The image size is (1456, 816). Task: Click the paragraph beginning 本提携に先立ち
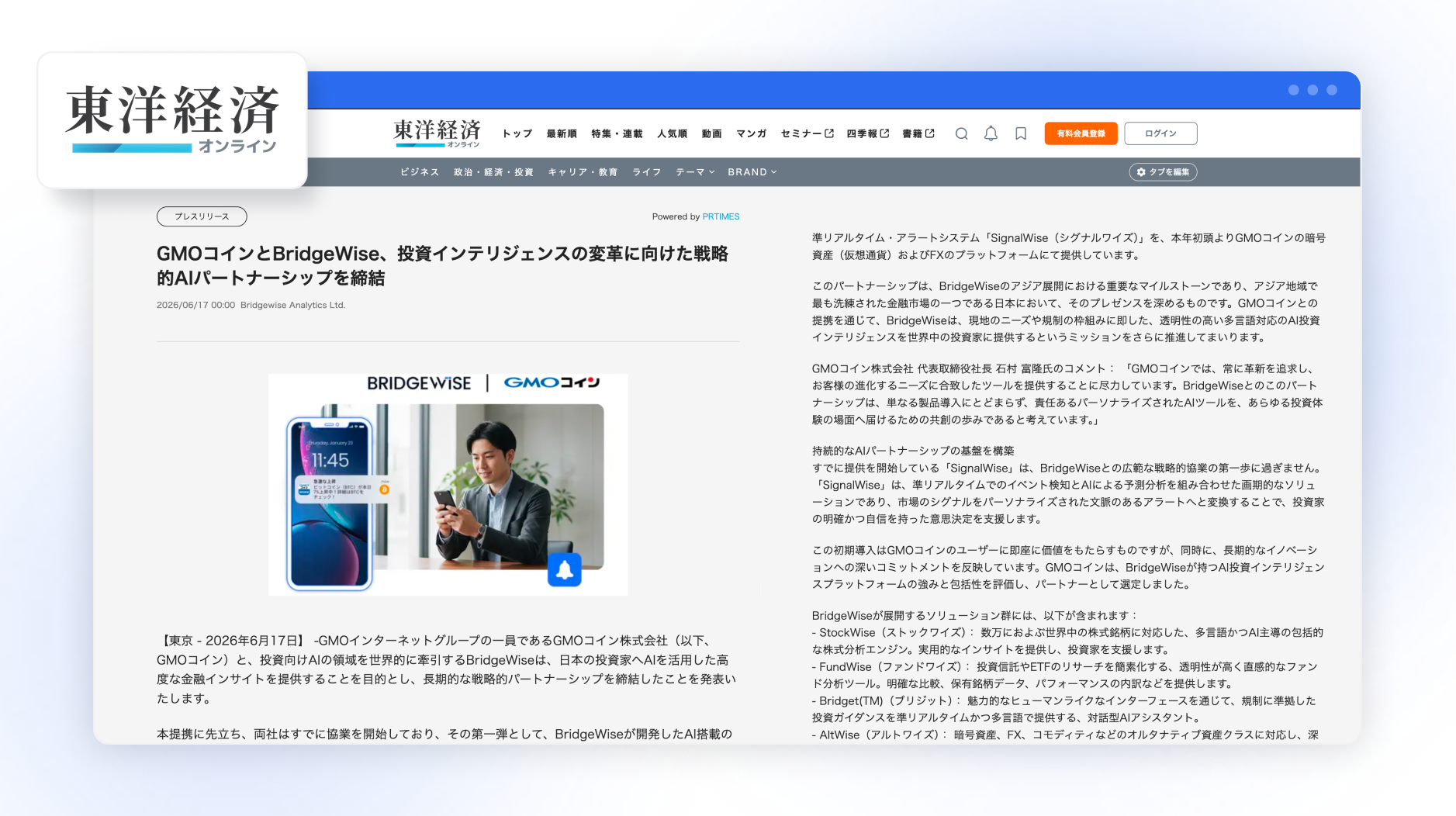coord(444,734)
